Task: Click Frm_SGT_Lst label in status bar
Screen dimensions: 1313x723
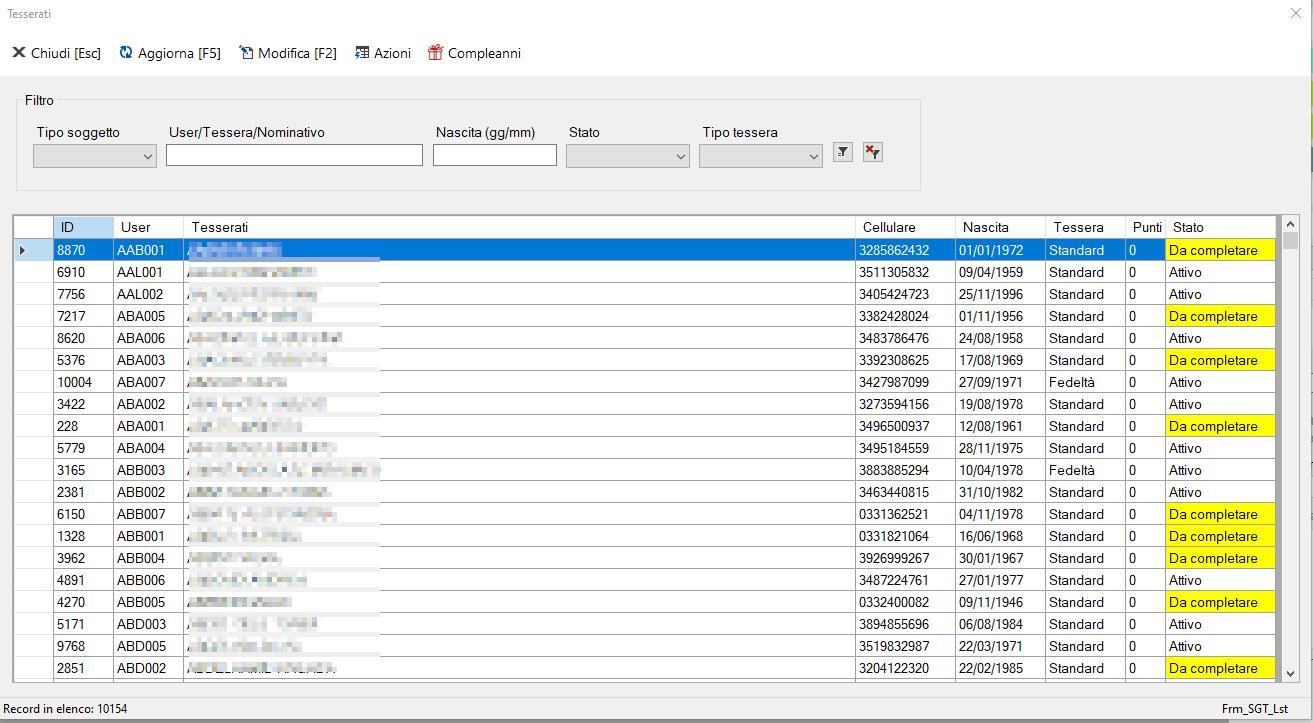Action: pos(1254,709)
